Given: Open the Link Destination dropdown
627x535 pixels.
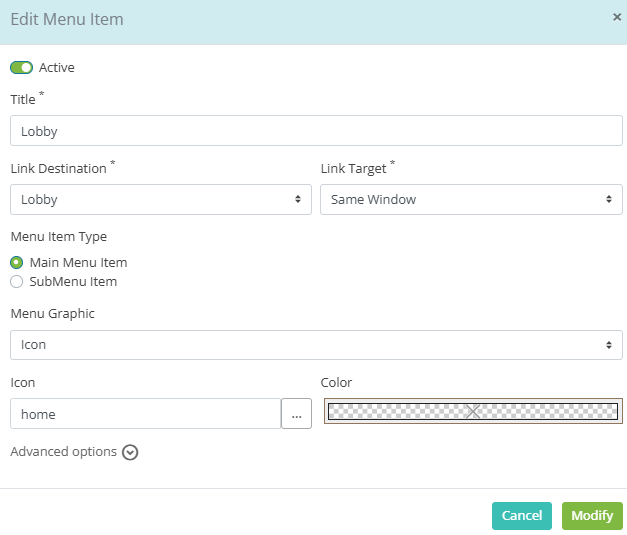Looking at the screenshot, I should (x=161, y=200).
